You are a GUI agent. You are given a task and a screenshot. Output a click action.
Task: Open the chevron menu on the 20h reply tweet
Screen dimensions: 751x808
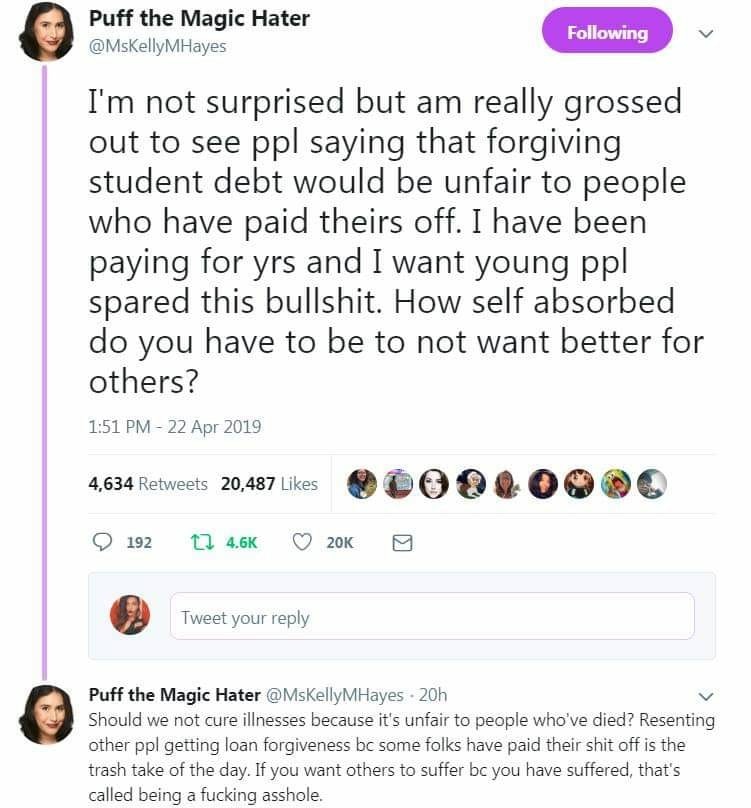pyautogui.click(x=706, y=695)
